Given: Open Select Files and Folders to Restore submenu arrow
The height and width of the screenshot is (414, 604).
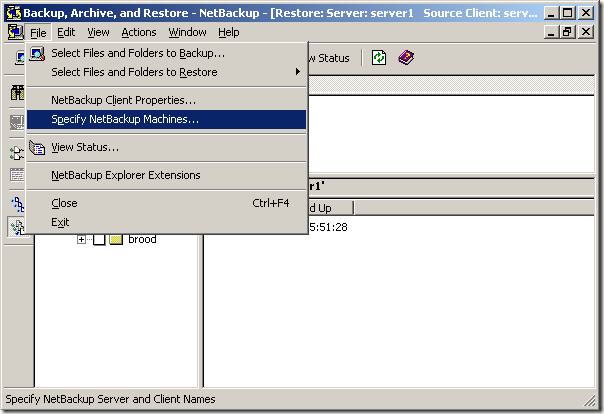Looking at the screenshot, I should click(x=297, y=72).
